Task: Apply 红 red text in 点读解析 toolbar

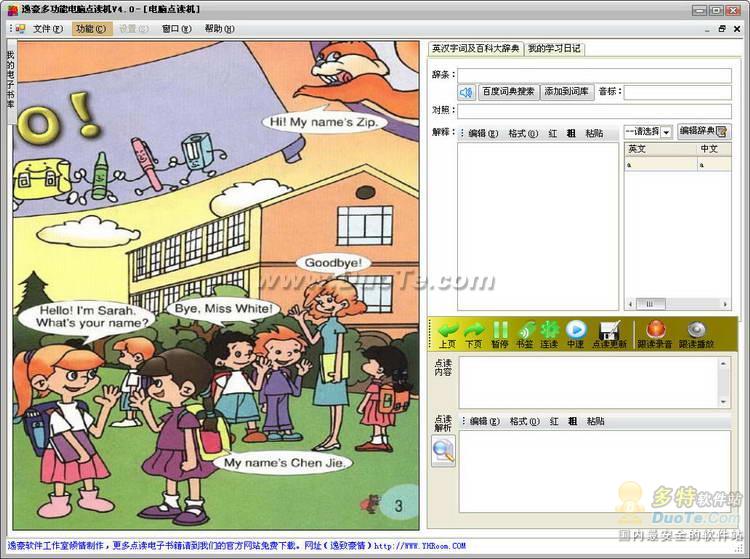Action: coord(554,421)
